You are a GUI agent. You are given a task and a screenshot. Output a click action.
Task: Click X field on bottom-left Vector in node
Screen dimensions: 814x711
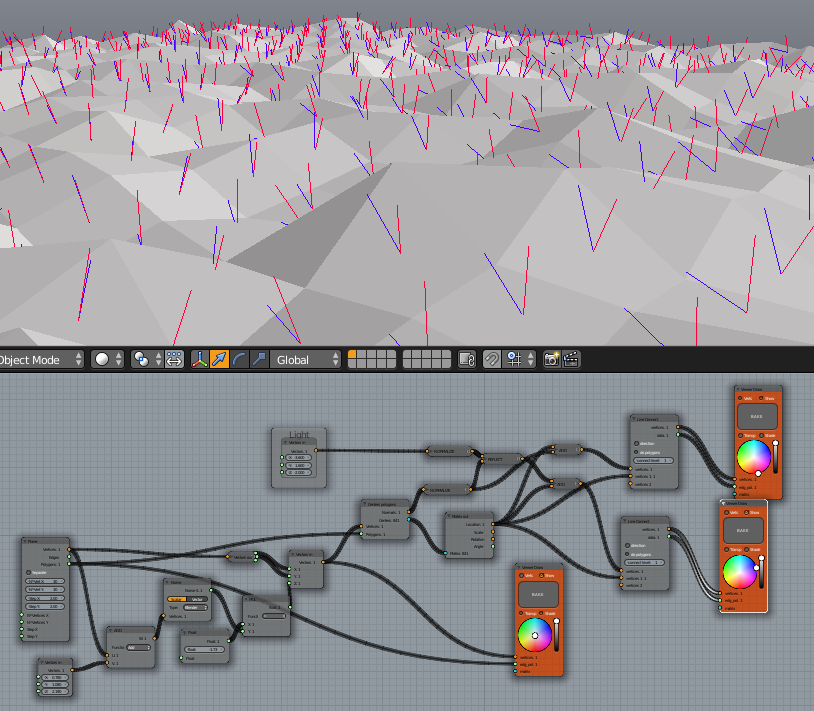coord(55,678)
